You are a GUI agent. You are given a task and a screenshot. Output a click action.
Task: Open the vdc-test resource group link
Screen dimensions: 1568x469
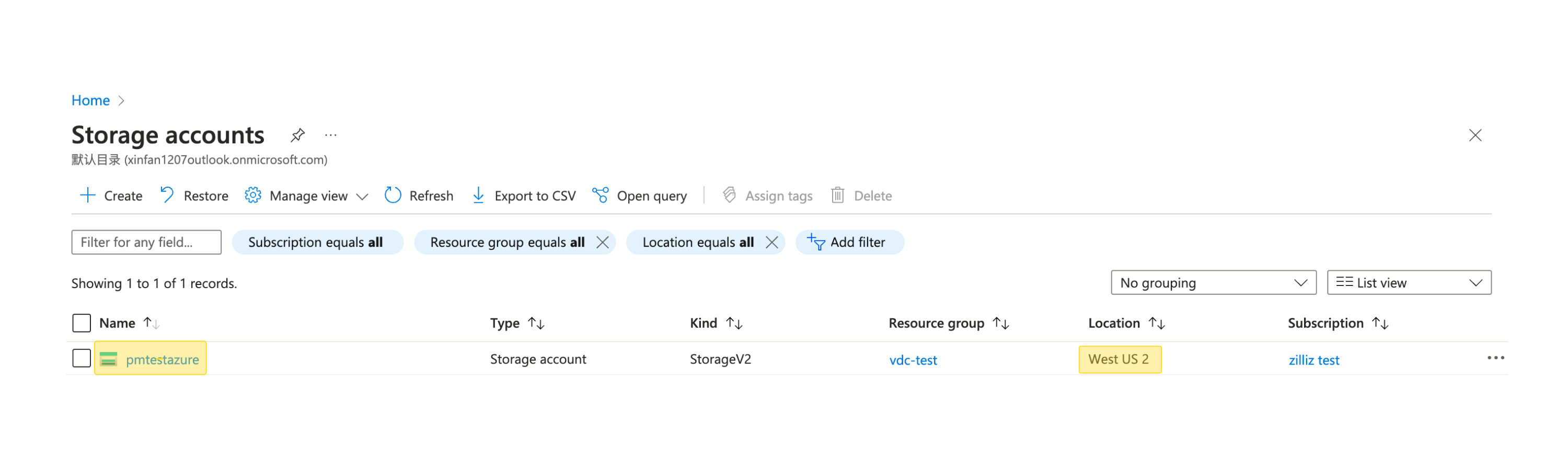[x=913, y=359]
